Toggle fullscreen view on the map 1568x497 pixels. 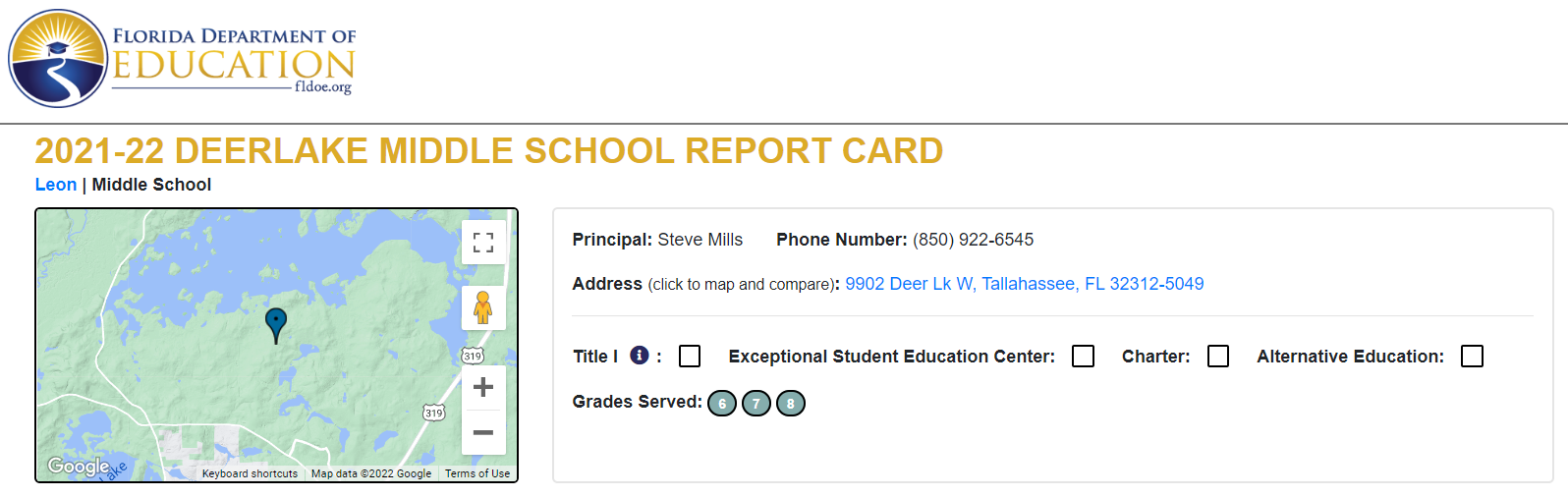483,242
